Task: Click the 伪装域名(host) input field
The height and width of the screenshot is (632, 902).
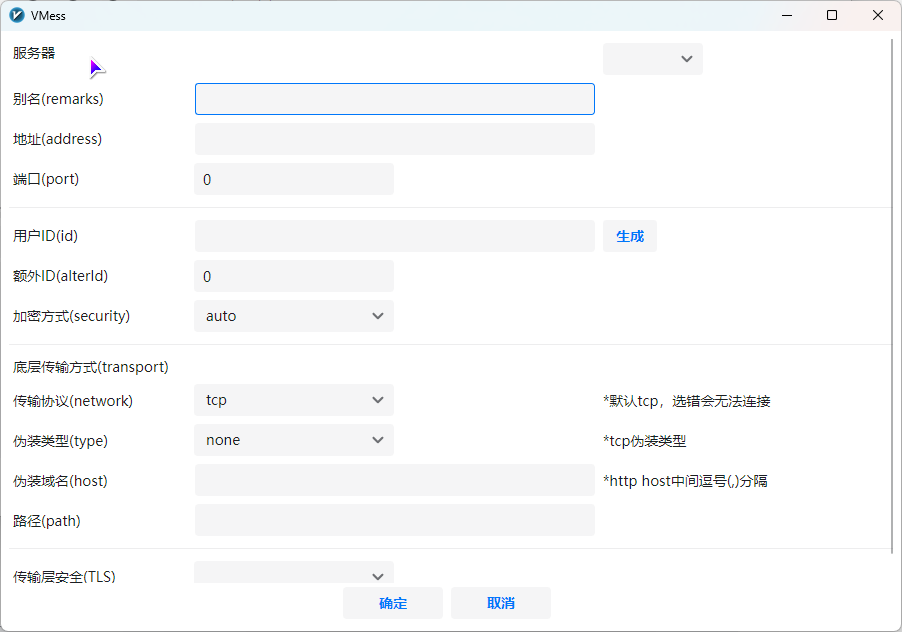Action: click(x=394, y=480)
